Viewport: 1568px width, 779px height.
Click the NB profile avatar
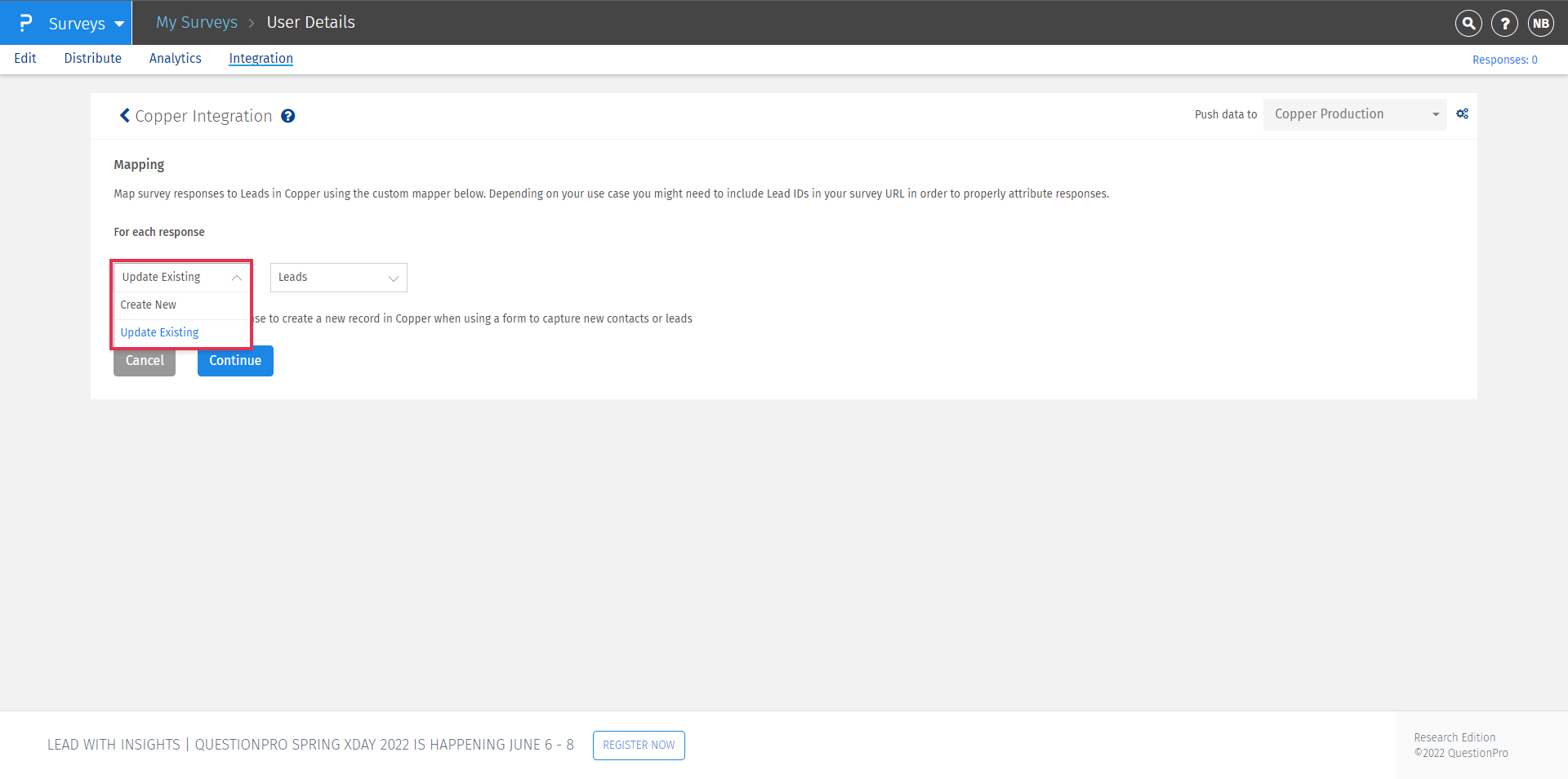[1541, 23]
